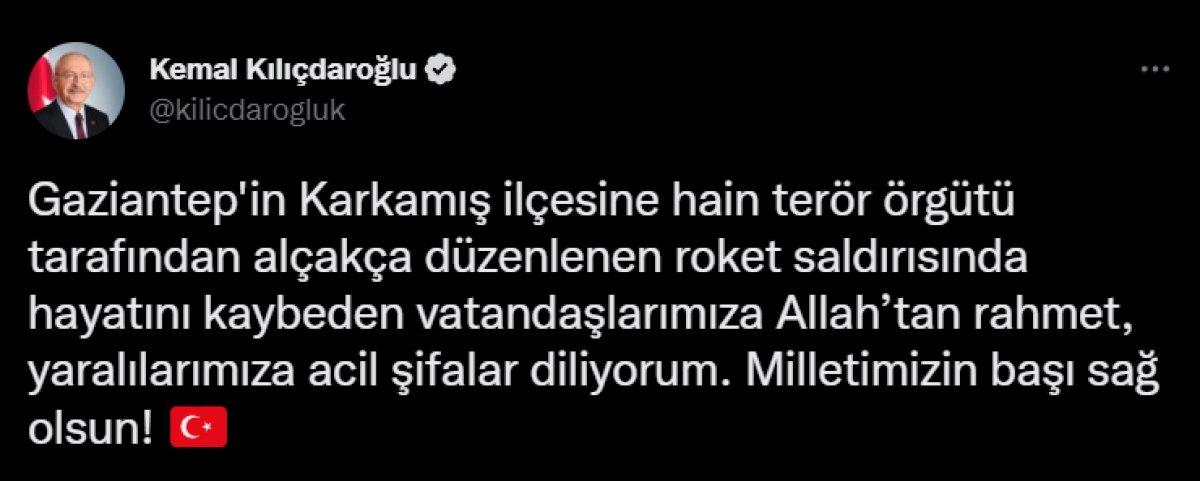This screenshot has height=481, width=1200.
Task: Open the three-dot more options menu
Action: click(1155, 70)
